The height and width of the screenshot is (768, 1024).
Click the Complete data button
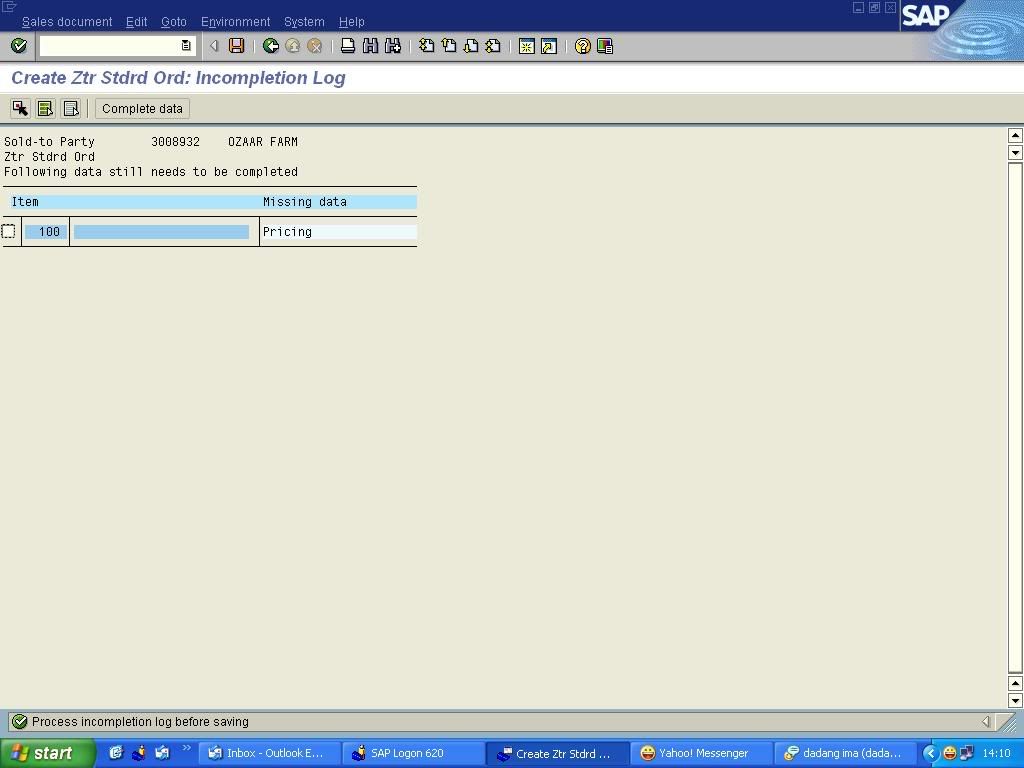point(142,108)
